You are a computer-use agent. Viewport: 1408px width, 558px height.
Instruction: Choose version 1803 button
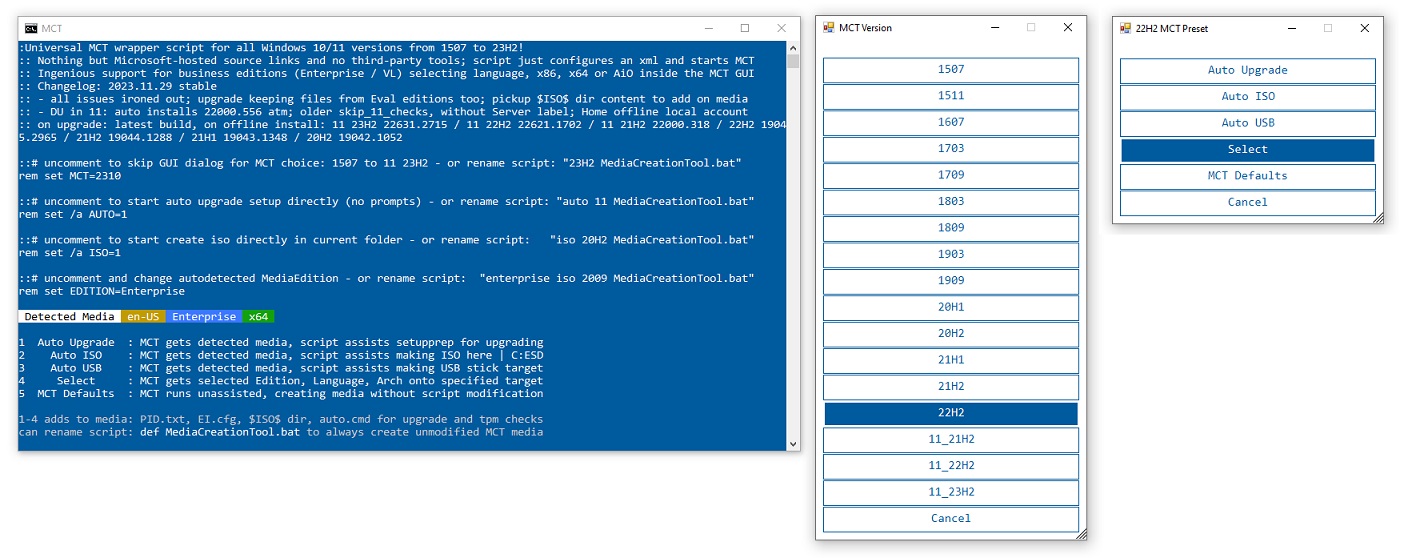951,202
